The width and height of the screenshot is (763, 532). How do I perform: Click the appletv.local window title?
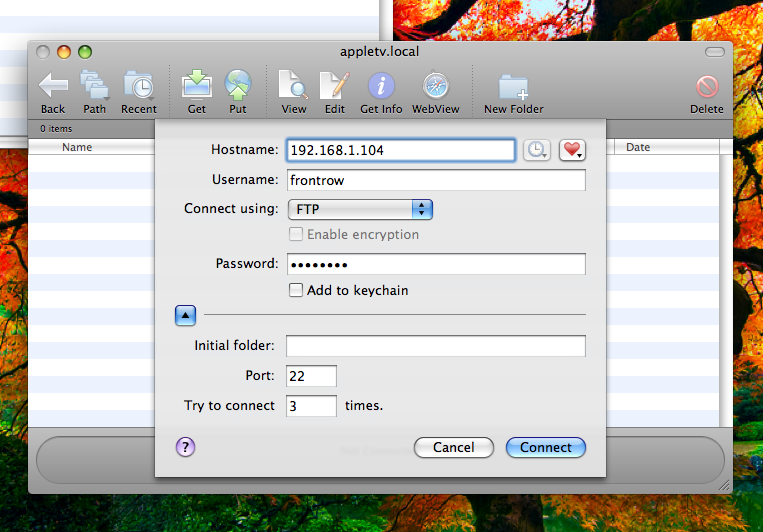380,52
